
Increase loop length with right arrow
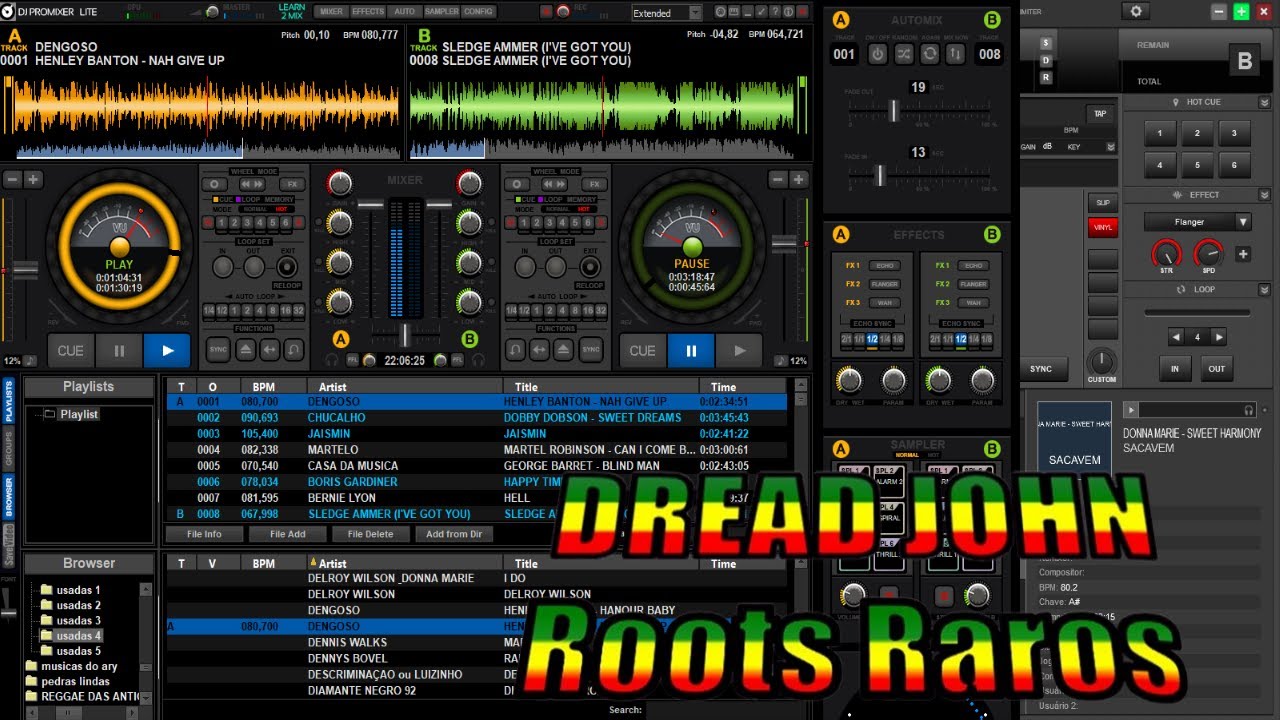[1218, 338]
